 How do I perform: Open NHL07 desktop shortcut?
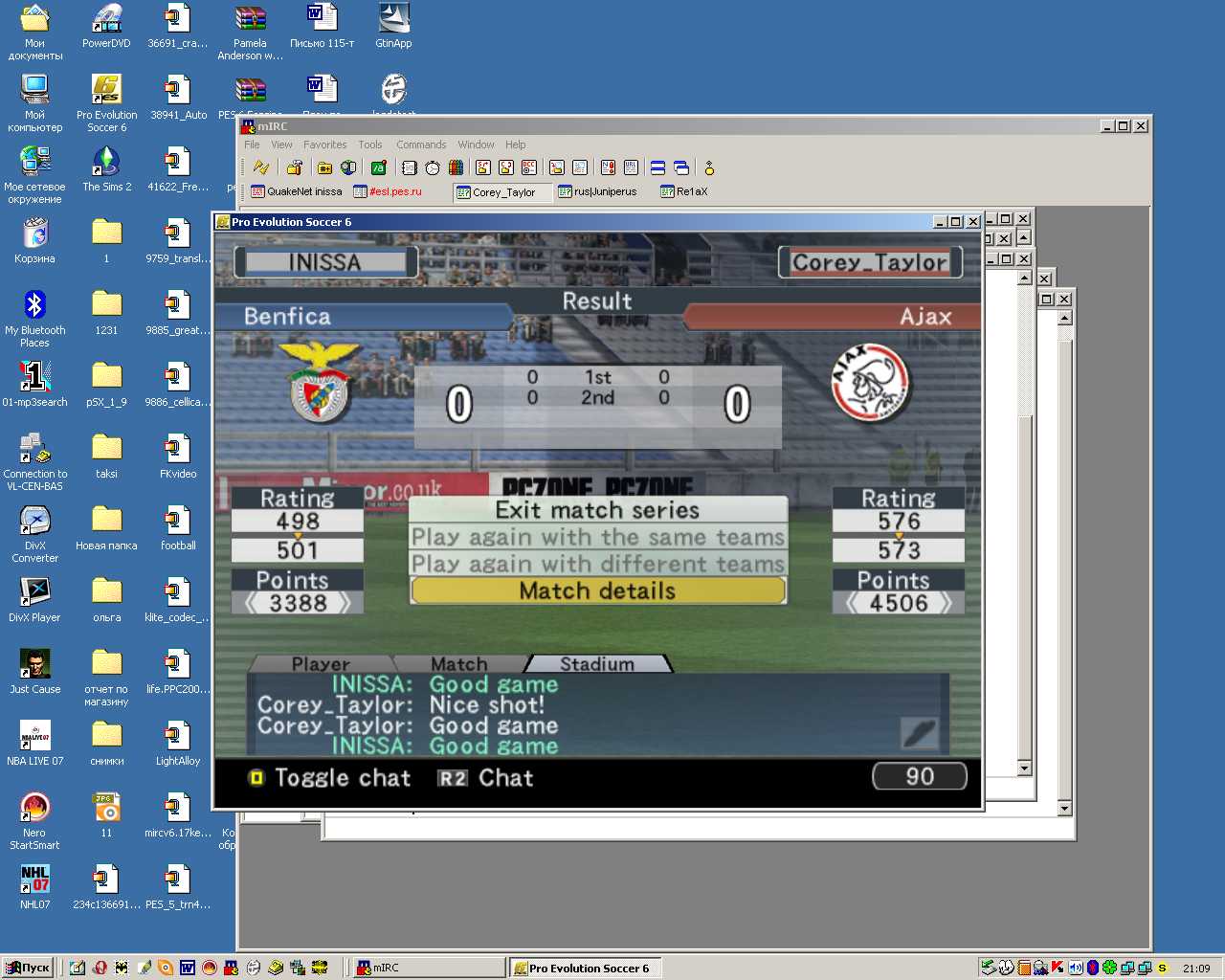click(34, 886)
